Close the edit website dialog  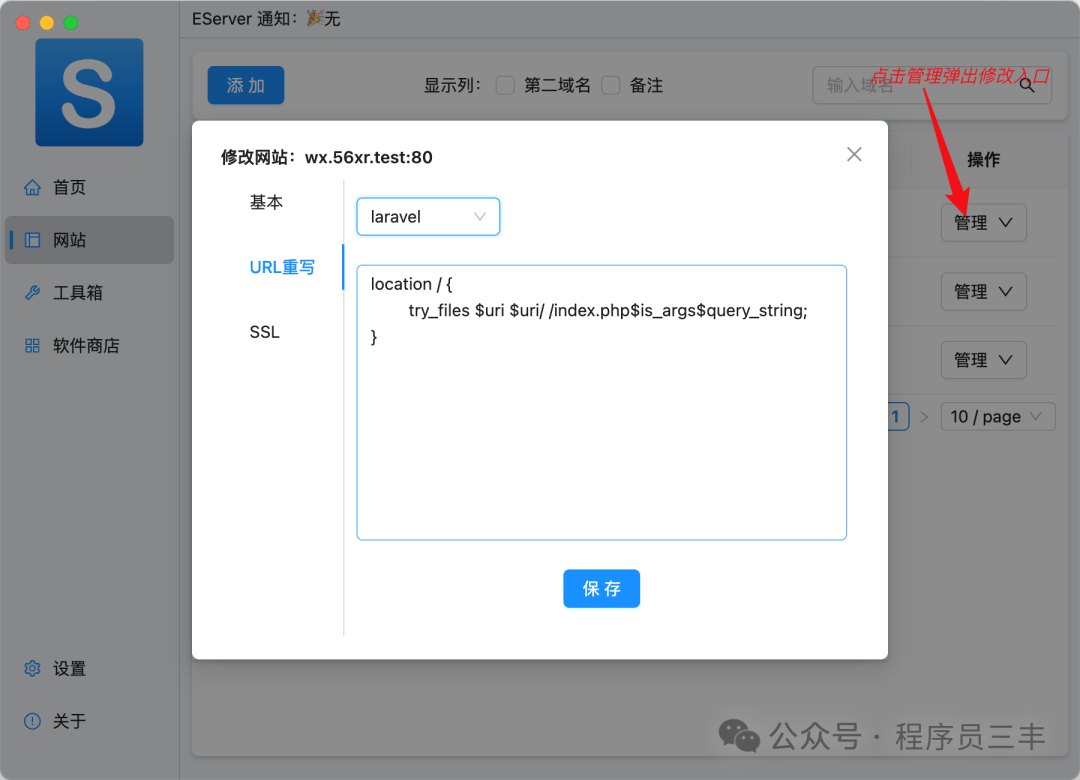854,154
